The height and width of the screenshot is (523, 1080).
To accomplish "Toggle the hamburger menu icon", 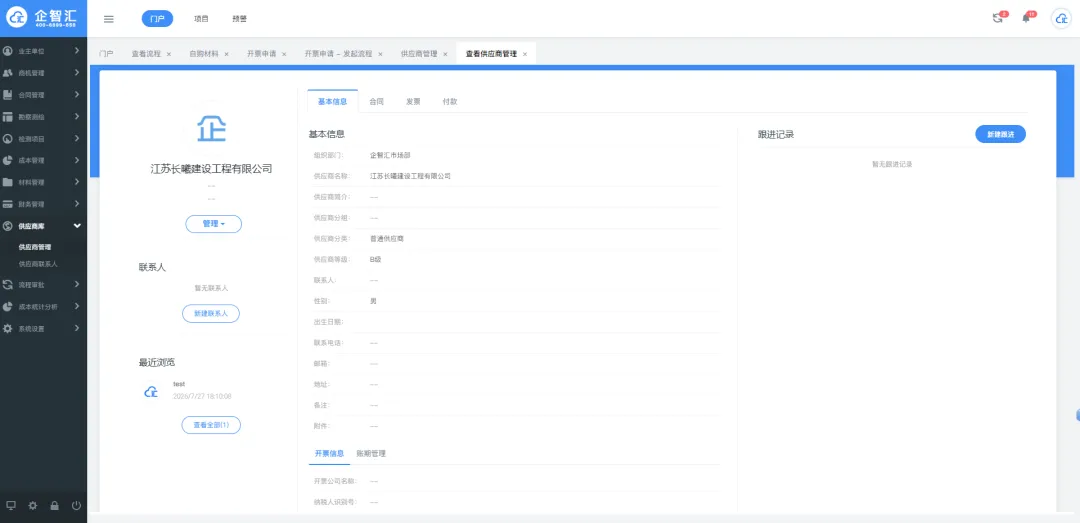I will [x=109, y=19].
